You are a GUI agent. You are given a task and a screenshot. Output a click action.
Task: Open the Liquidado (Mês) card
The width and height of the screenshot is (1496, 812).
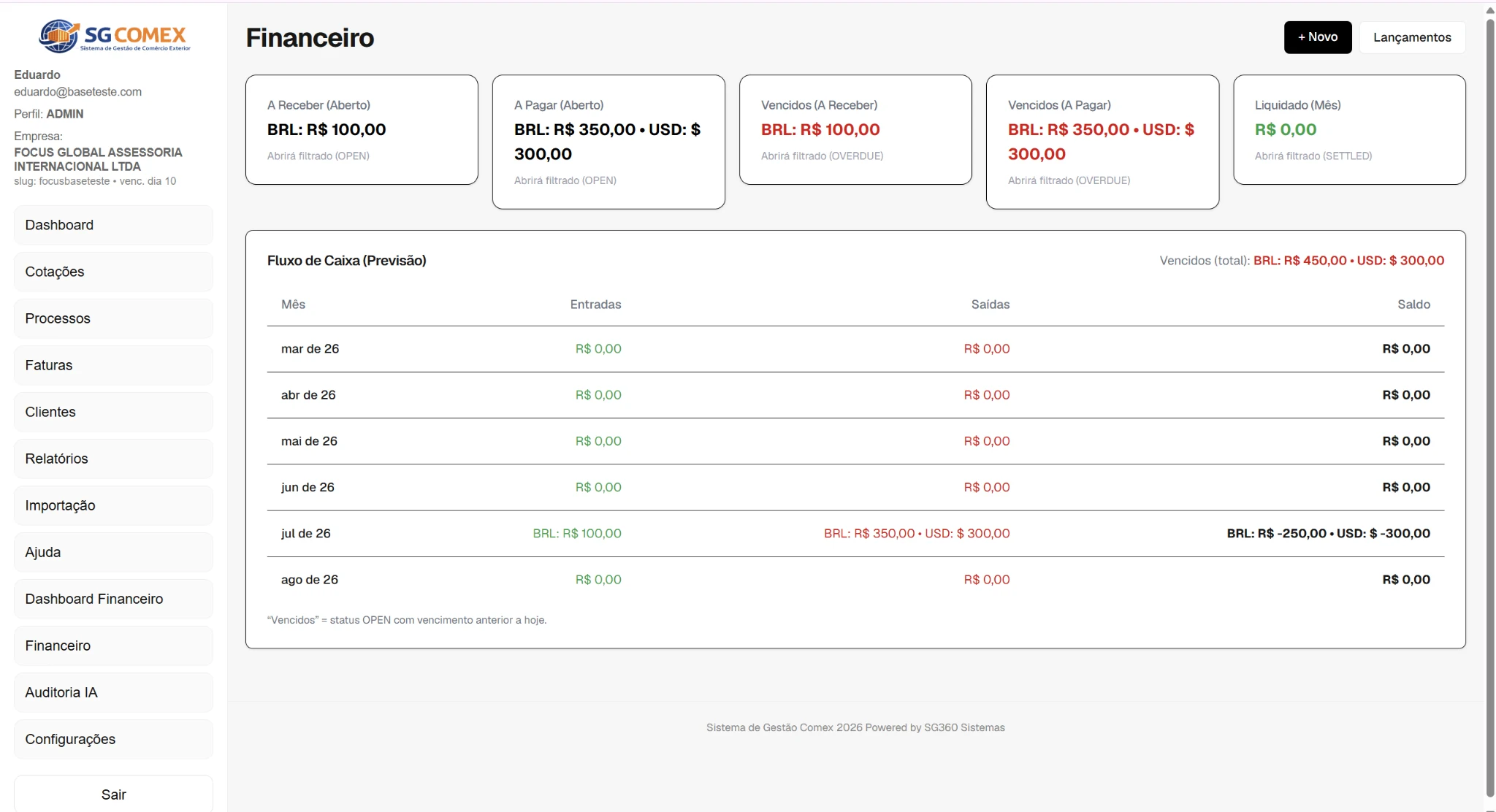coord(1349,129)
